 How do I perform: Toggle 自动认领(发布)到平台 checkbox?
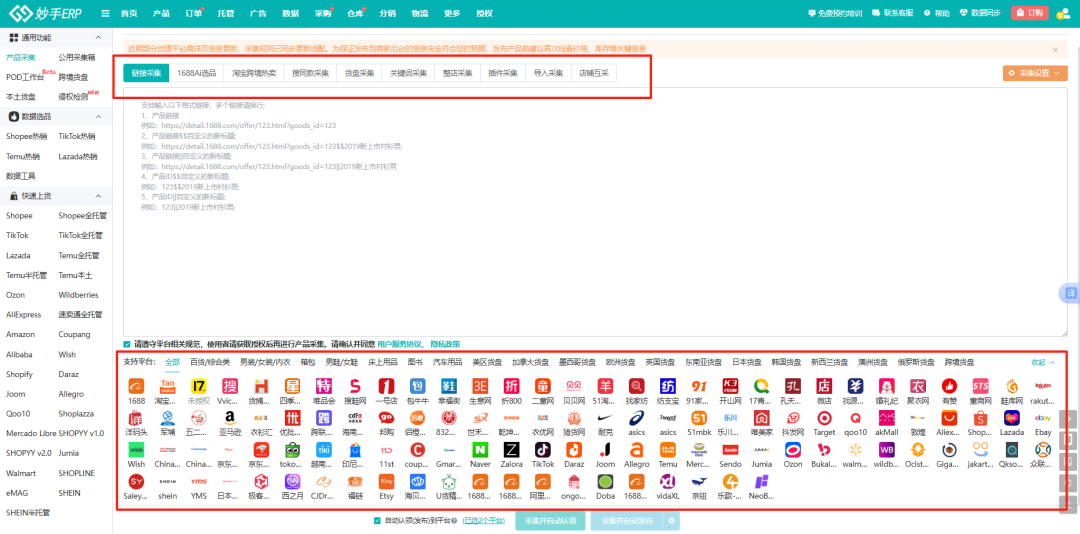coord(377,520)
